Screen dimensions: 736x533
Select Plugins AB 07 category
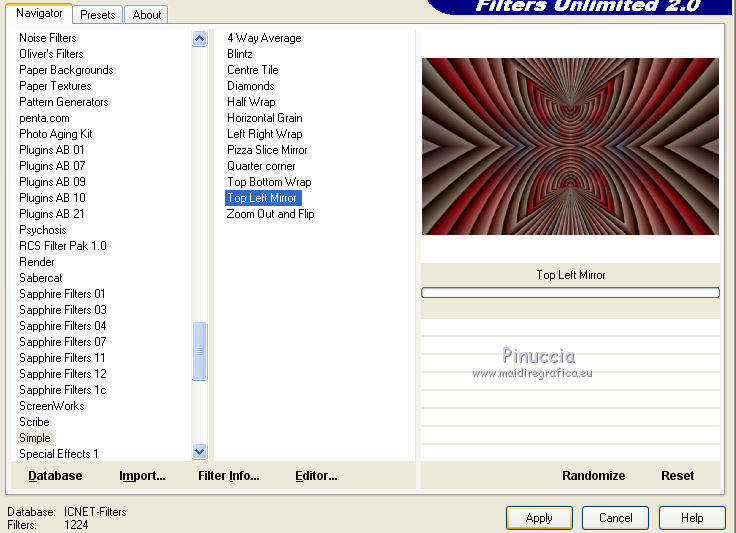pos(52,166)
